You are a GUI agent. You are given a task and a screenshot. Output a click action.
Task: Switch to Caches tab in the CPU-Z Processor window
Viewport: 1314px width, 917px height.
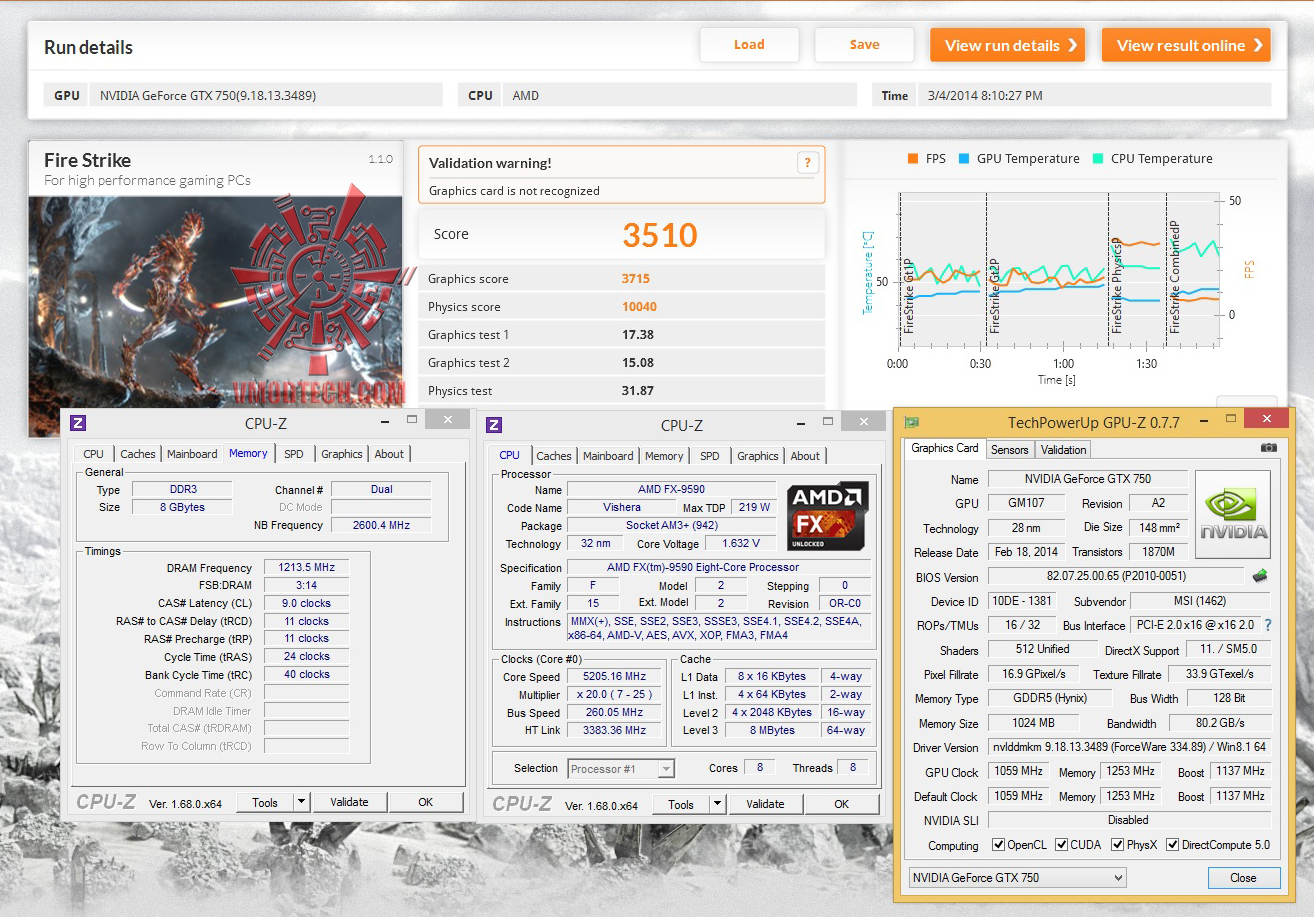tap(554, 456)
